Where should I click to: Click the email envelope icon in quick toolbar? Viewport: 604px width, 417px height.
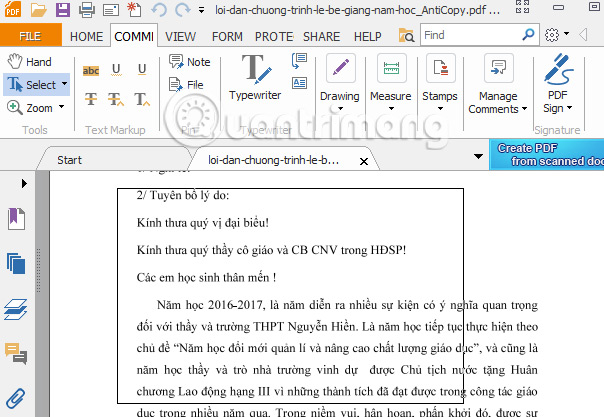coord(111,10)
